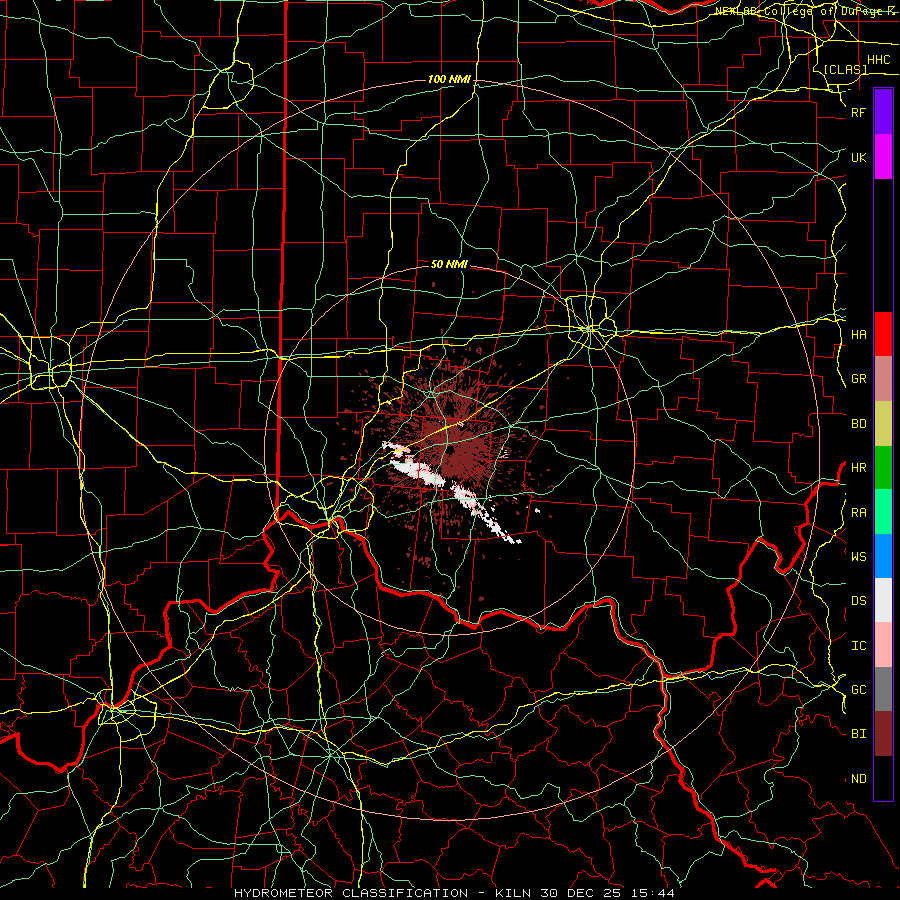Click the UK legend label
The height and width of the screenshot is (900, 900).
pos(858,157)
